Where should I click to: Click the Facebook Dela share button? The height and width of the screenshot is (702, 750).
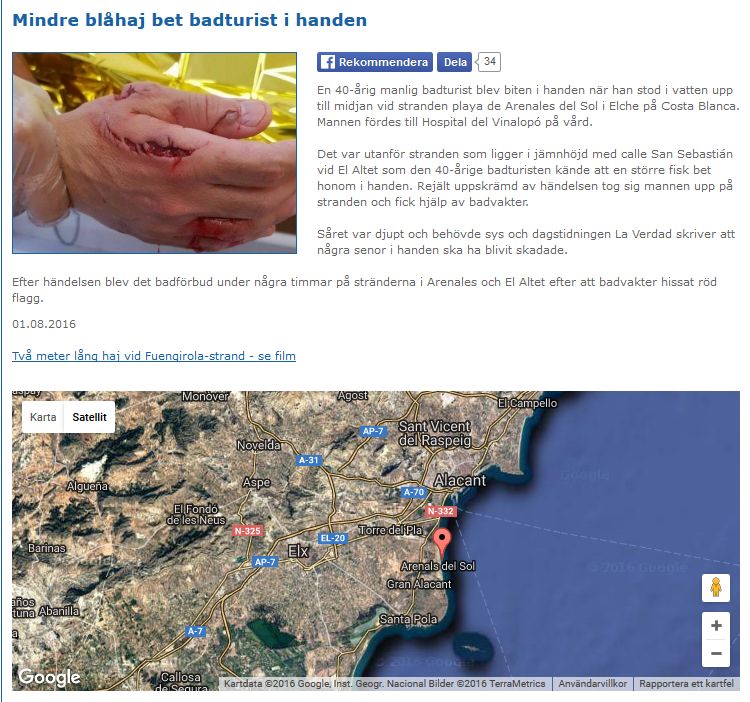click(455, 62)
